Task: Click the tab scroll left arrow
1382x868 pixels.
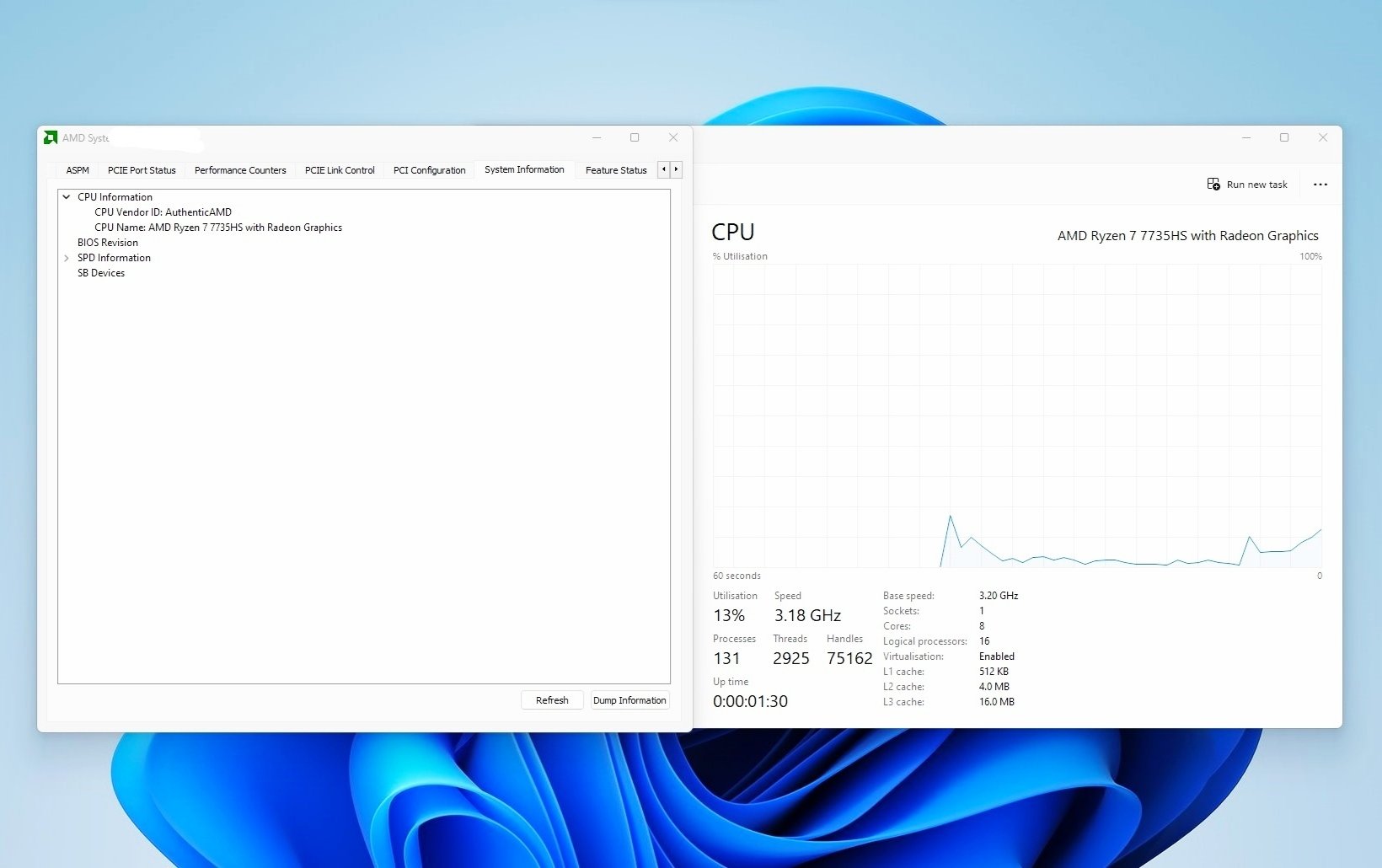Action: (663, 169)
